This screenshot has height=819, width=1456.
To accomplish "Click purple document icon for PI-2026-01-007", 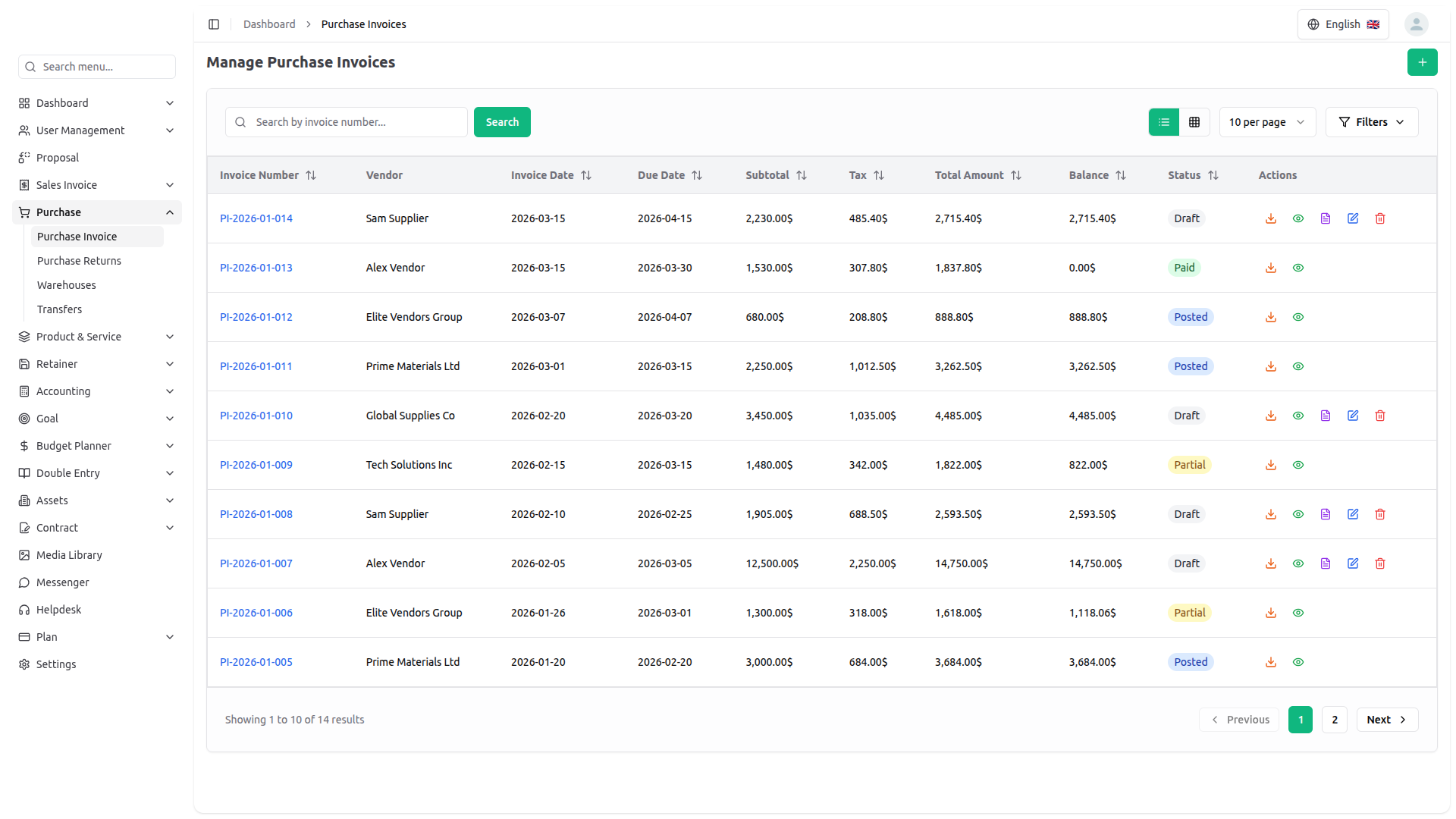I will [1326, 563].
